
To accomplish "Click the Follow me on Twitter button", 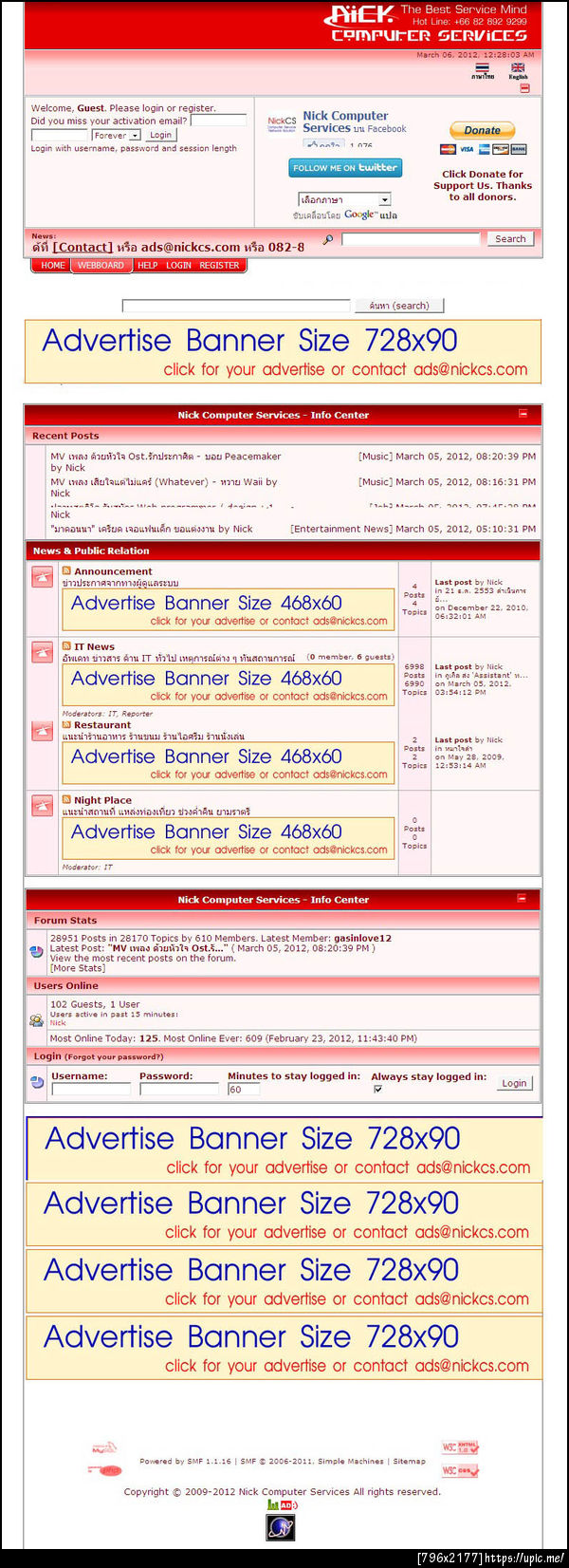I will 345,168.
